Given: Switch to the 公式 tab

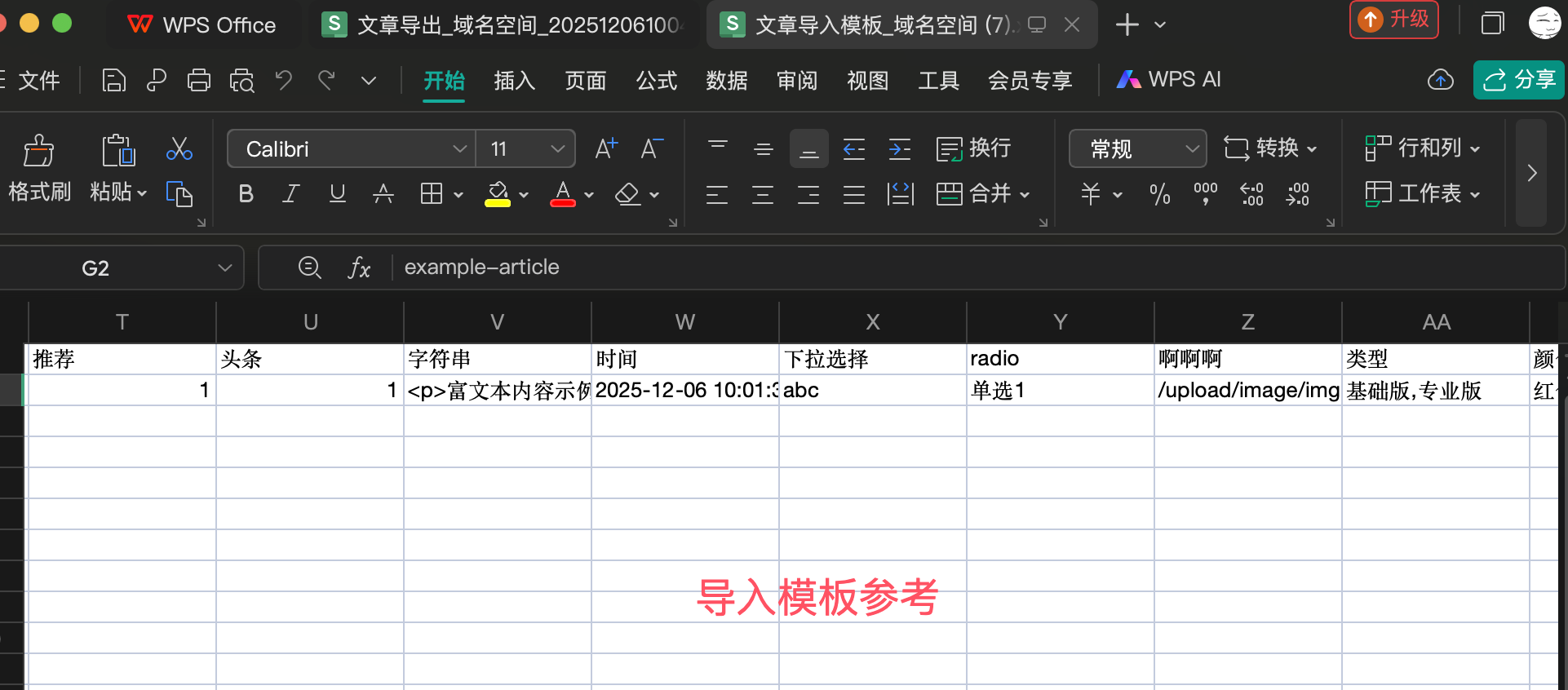Looking at the screenshot, I should point(657,81).
